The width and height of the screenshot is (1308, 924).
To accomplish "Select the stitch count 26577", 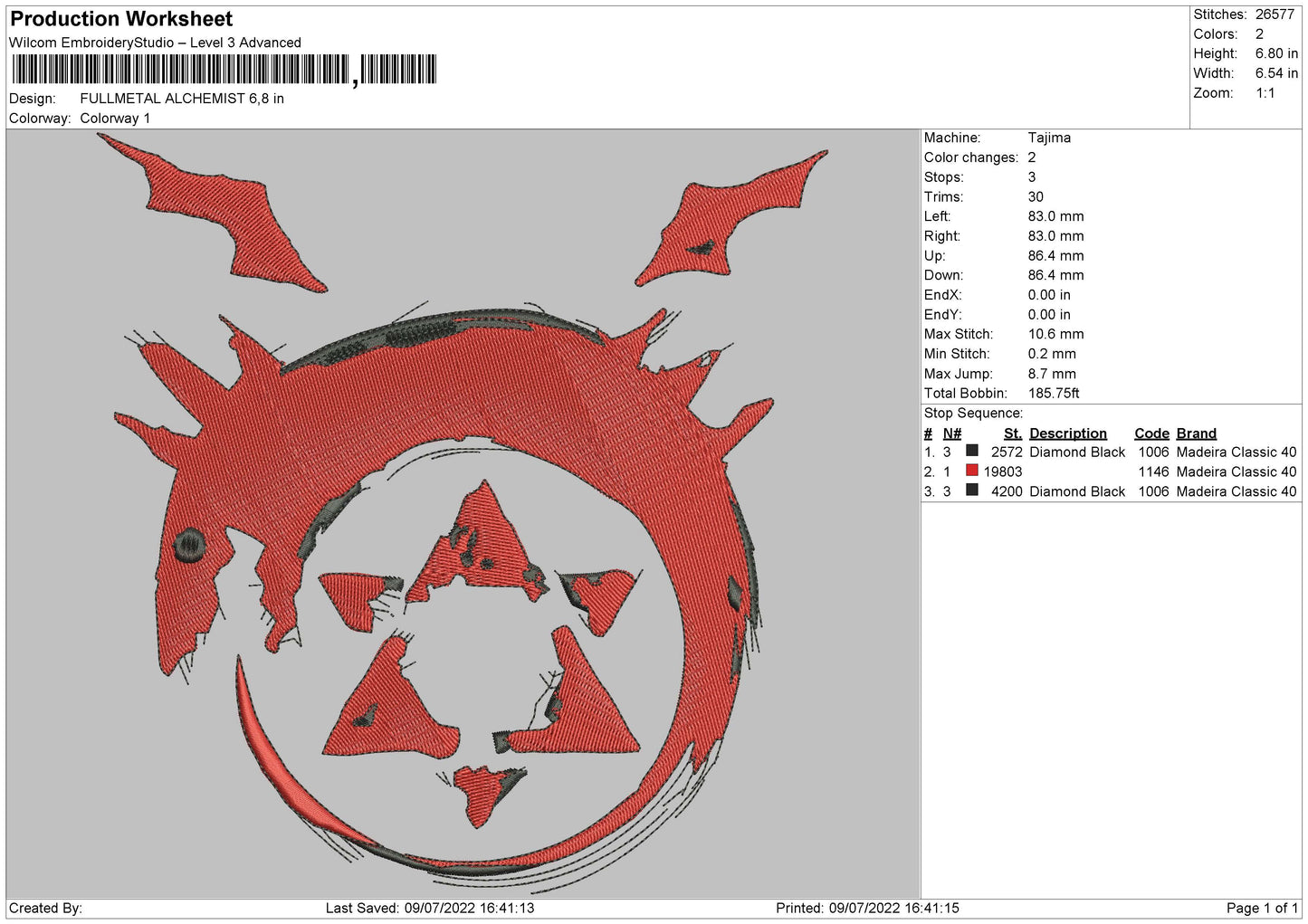I will [1275, 14].
